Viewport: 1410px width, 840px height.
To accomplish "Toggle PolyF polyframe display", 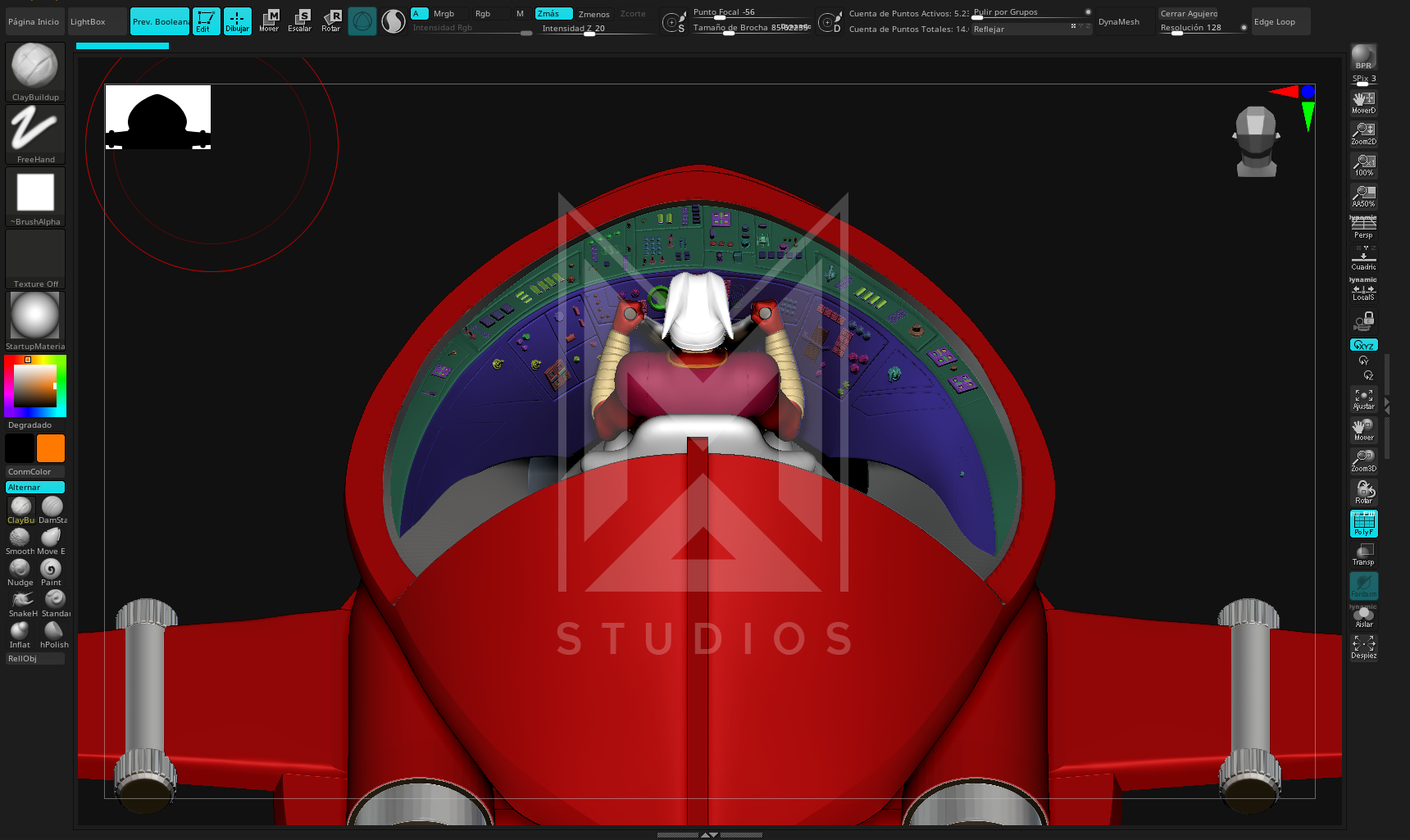I will [1363, 523].
